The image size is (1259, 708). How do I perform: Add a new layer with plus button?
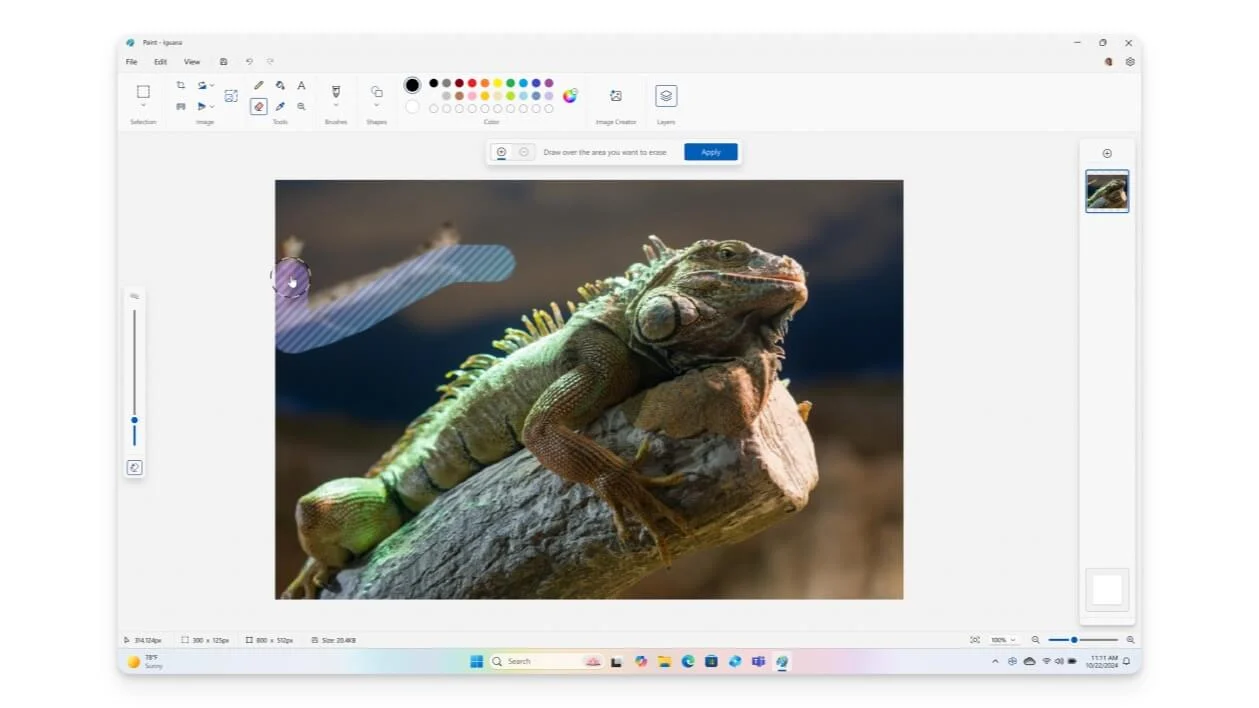pos(1107,154)
